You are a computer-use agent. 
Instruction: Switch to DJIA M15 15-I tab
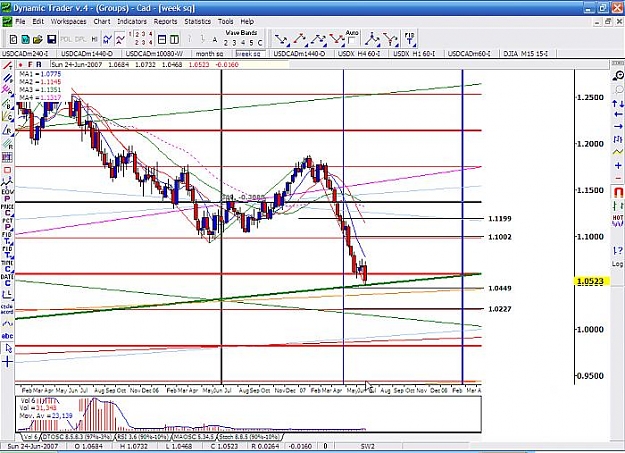[525, 53]
